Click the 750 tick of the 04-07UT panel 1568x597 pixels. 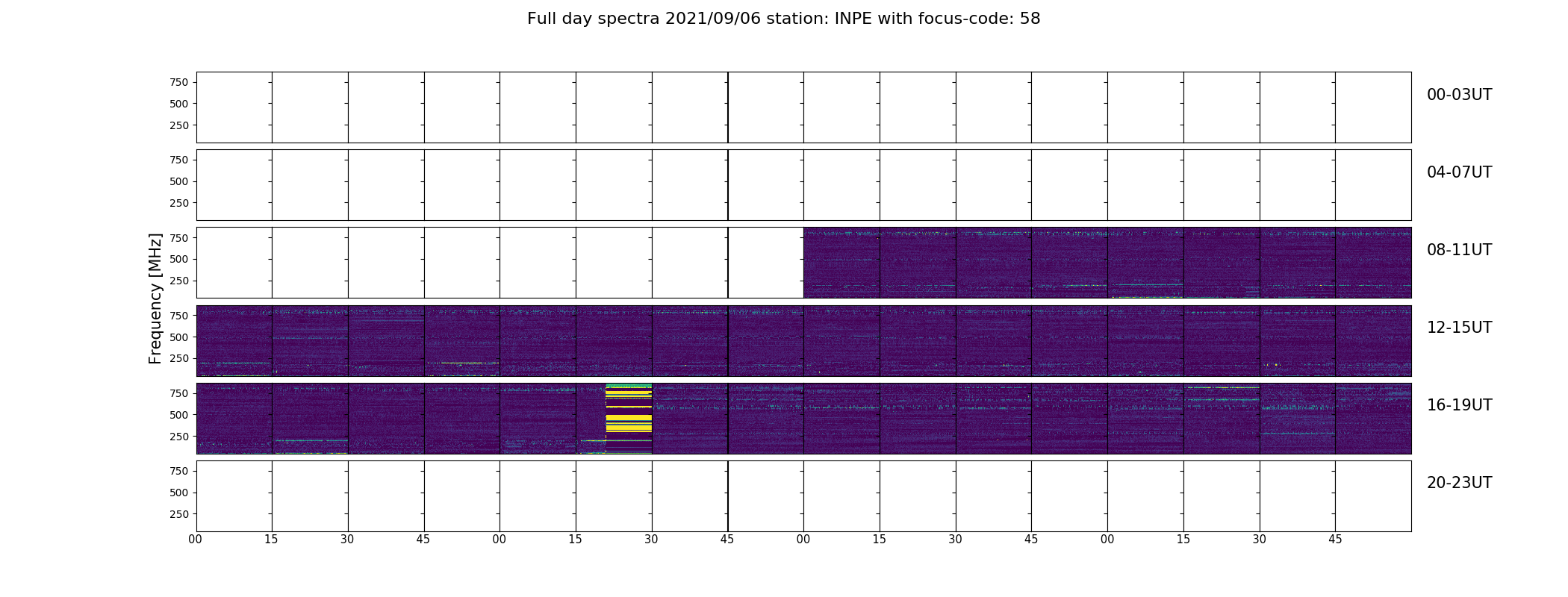coord(178,160)
